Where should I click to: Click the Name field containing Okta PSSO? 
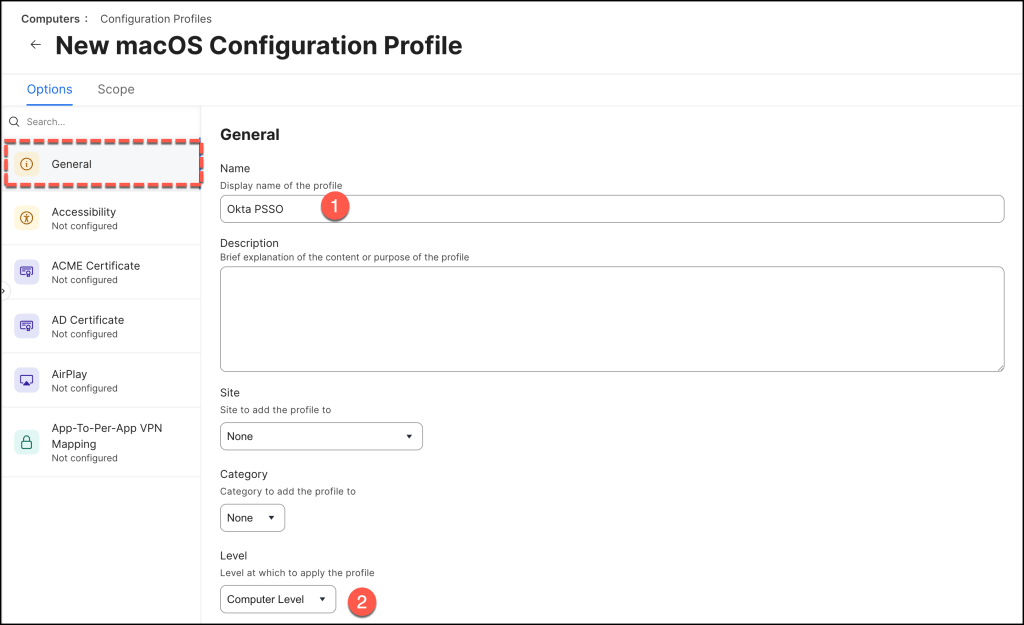611,208
